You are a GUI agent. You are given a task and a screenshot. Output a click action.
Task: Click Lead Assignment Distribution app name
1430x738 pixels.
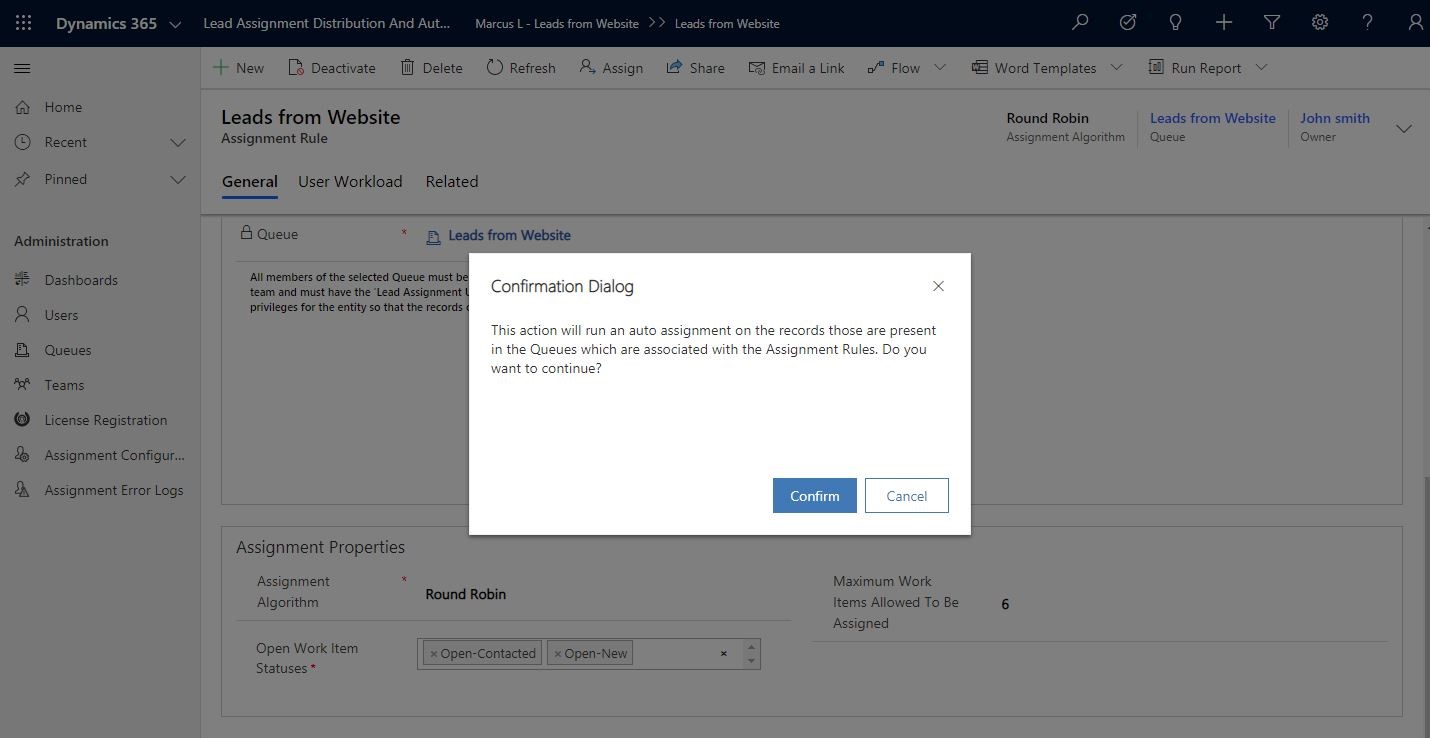(327, 23)
